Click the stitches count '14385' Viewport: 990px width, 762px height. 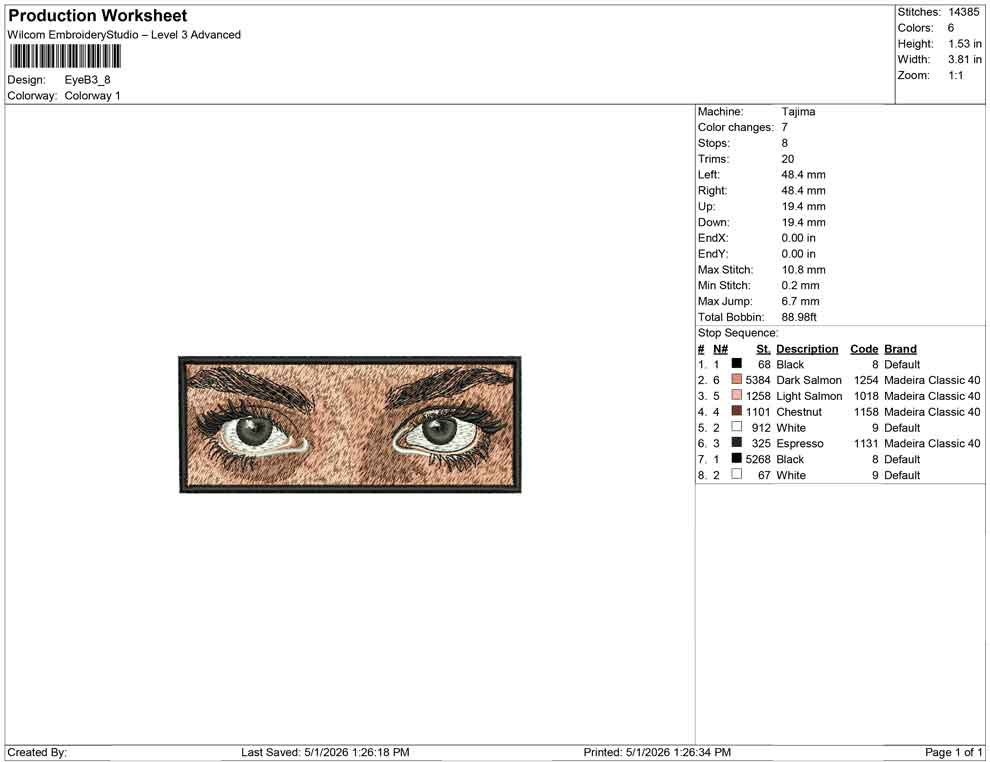click(963, 12)
